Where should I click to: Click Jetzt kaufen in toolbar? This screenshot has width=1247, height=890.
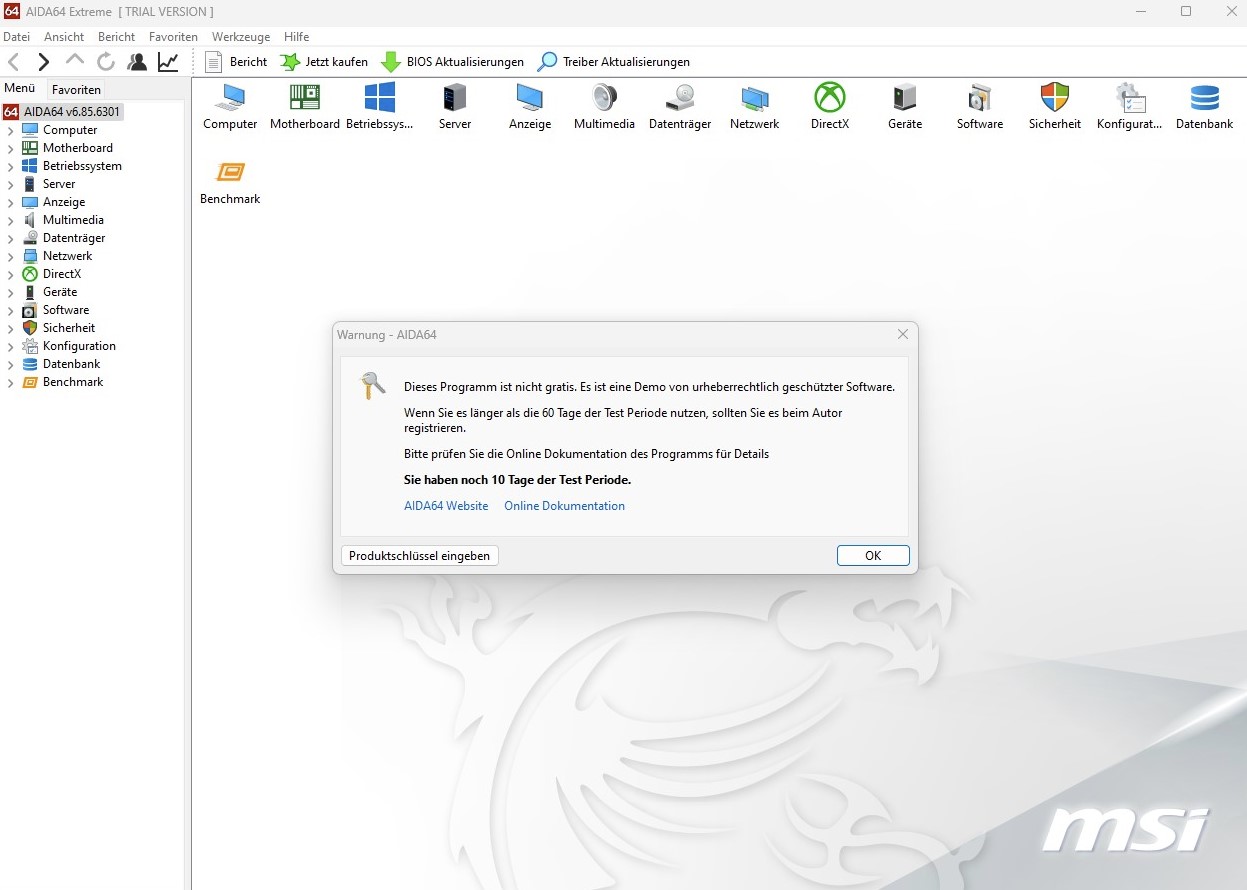coord(324,62)
